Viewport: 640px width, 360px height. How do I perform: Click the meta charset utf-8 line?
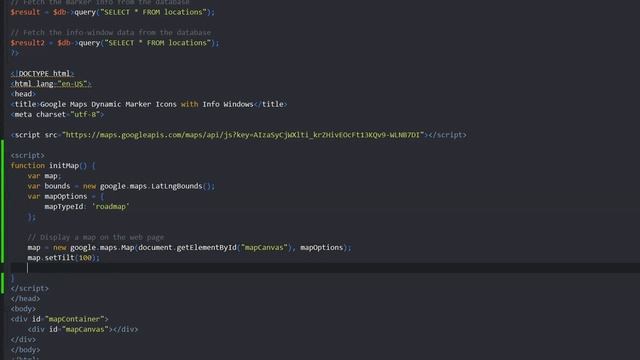(57, 114)
